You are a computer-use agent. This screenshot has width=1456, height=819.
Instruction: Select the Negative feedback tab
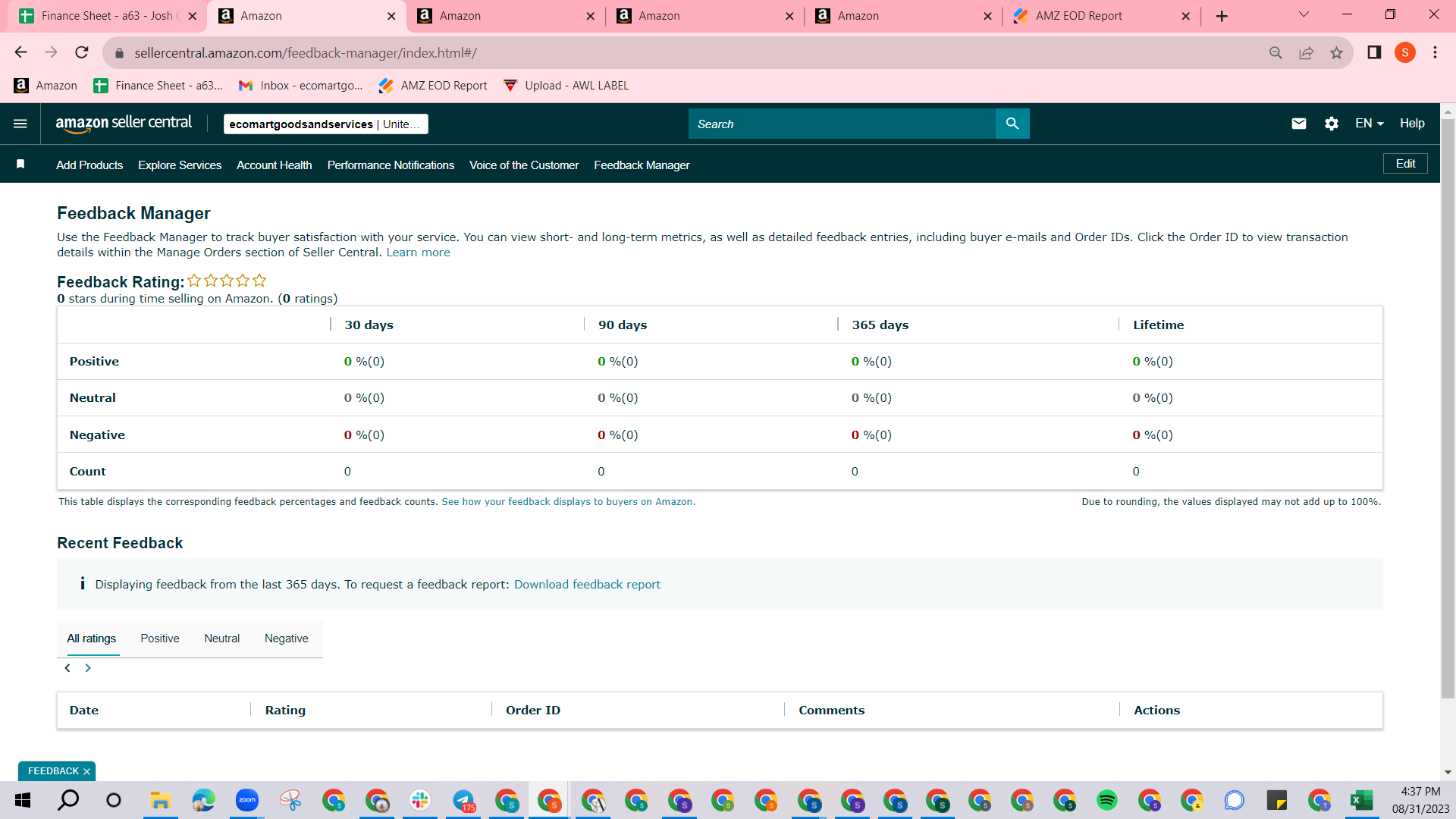tap(287, 639)
